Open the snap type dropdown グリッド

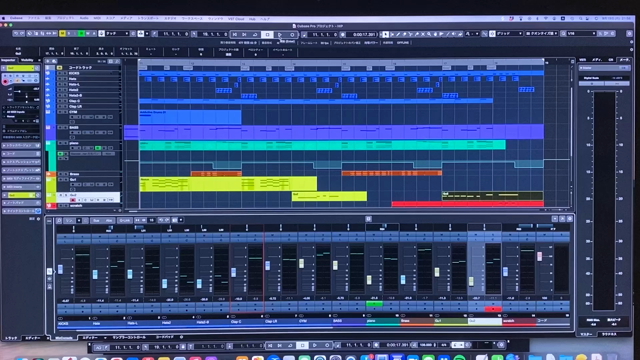coord(509,33)
